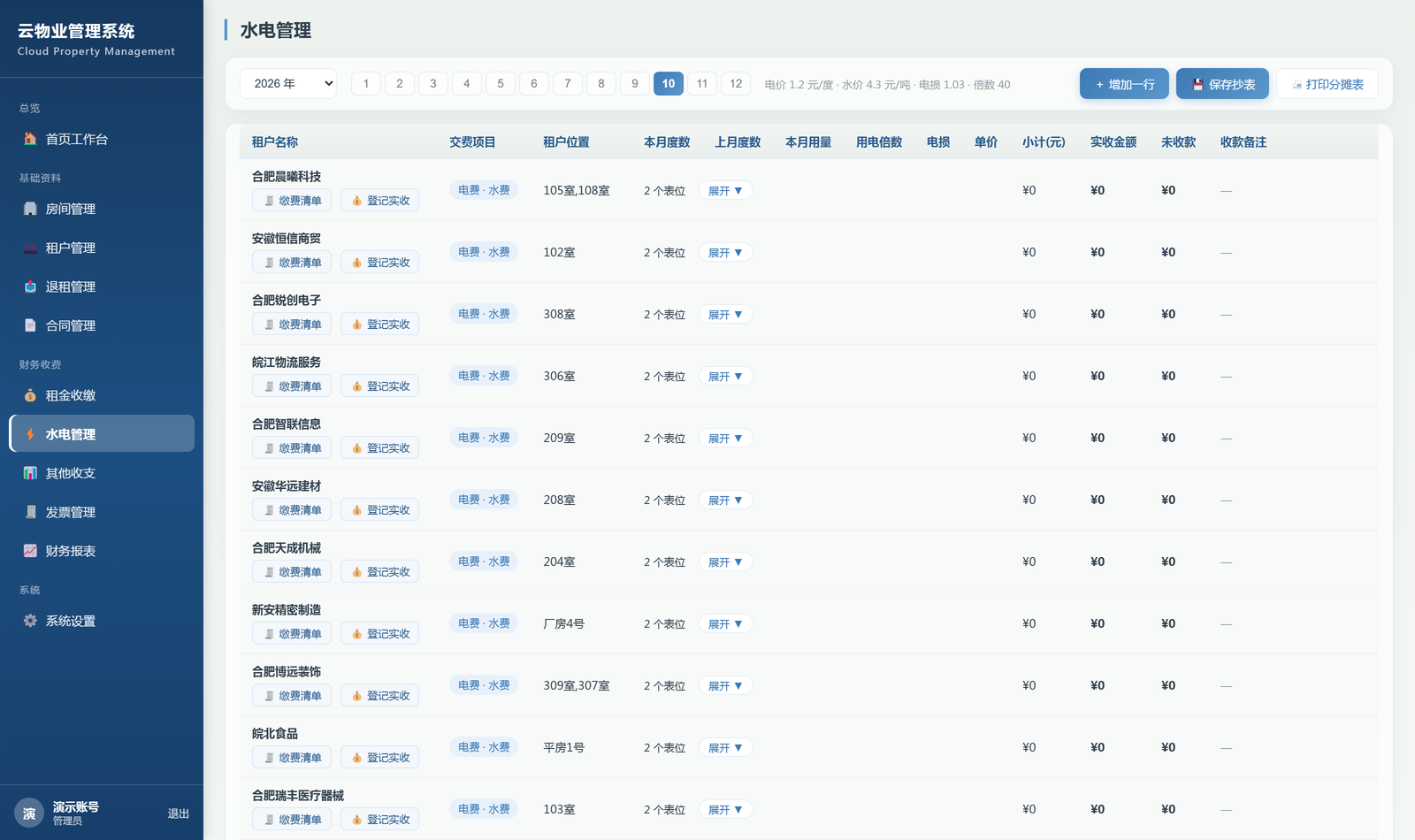
Task: Click the 发票管理 receipt icon
Action: (x=30, y=512)
